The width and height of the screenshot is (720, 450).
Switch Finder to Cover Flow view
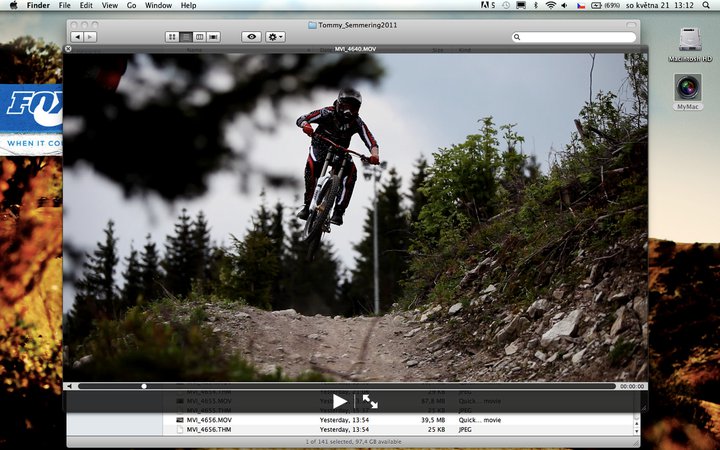pos(214,37)
